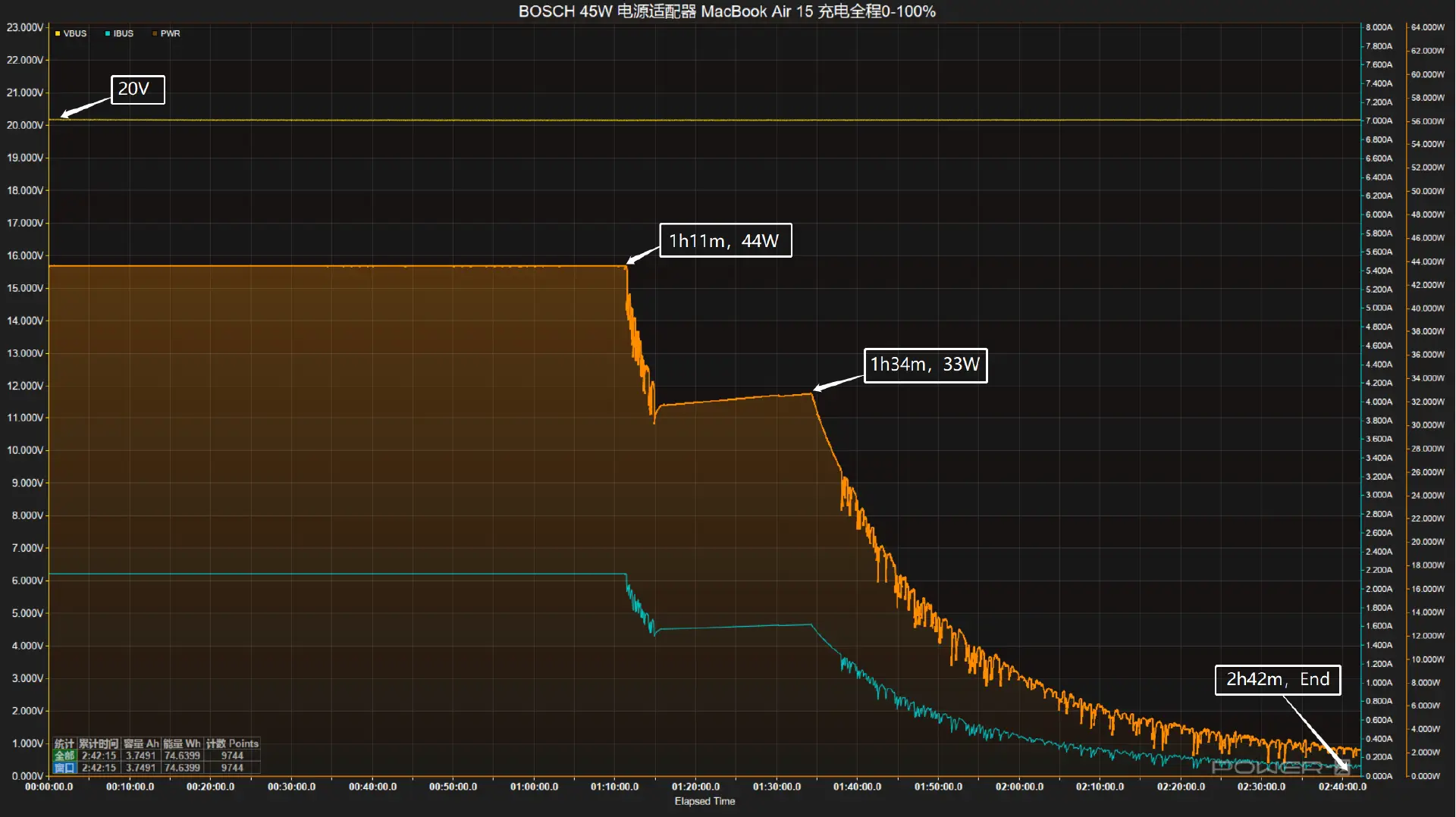
Task: Click the 8.000A current axis label
Action: (1379, 27)
